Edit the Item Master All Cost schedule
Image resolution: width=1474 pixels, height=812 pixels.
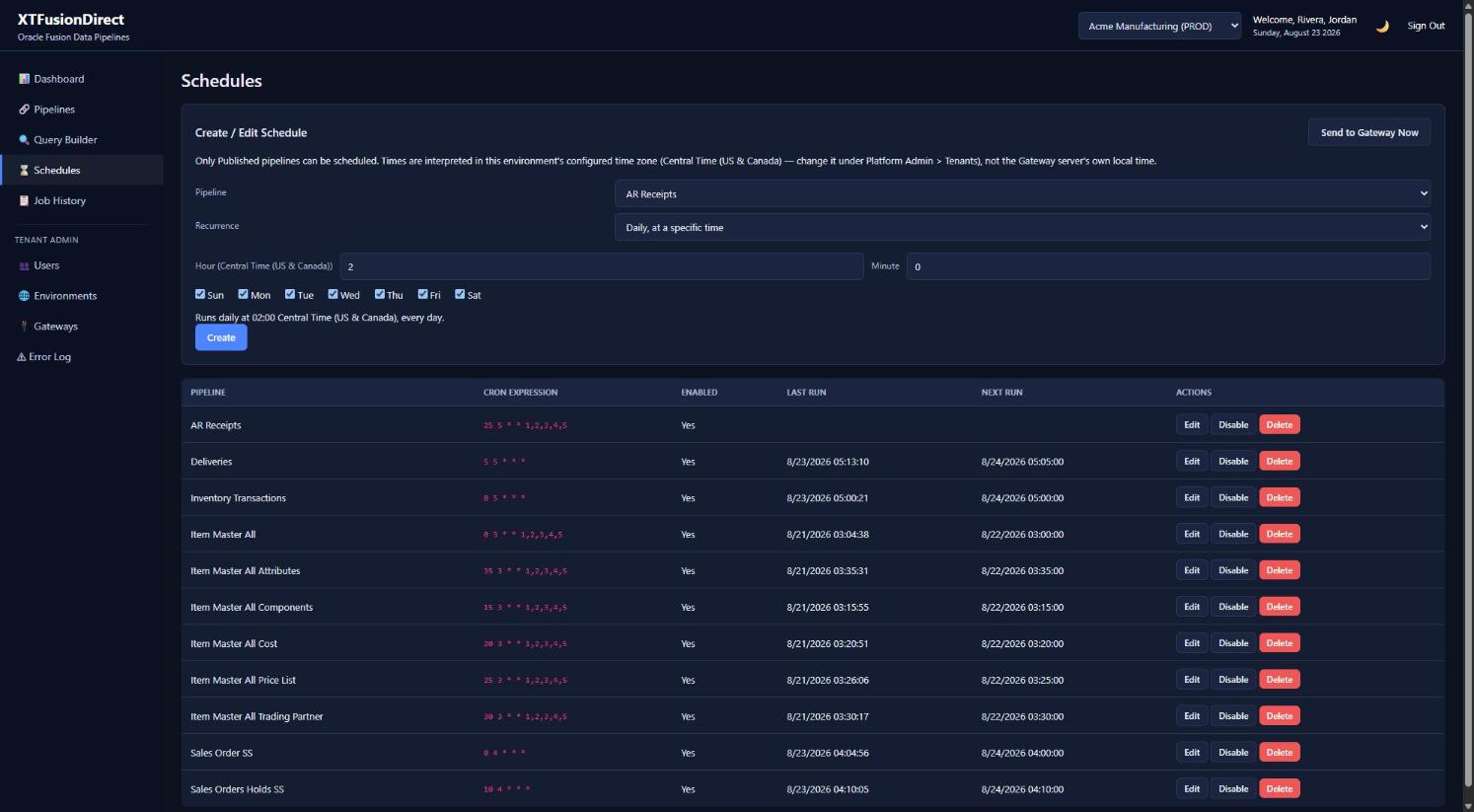1192,643
